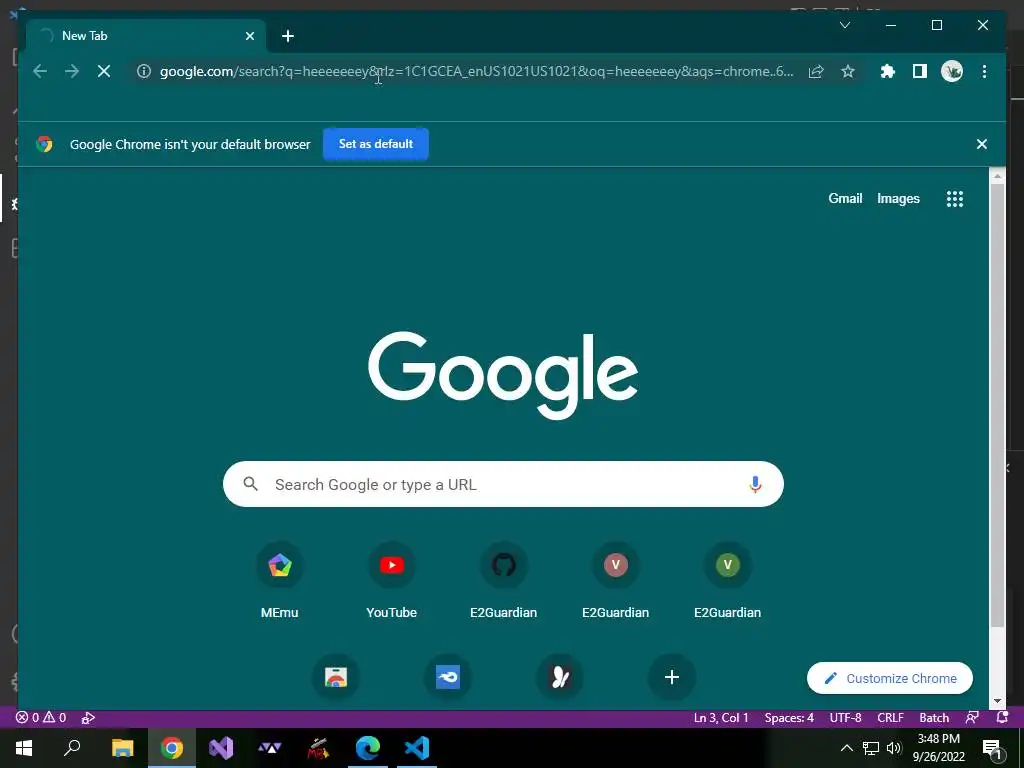Click Ln 3, Col 1 in status bar
Screen dimensions: 1024x768
tap(721, 718)
